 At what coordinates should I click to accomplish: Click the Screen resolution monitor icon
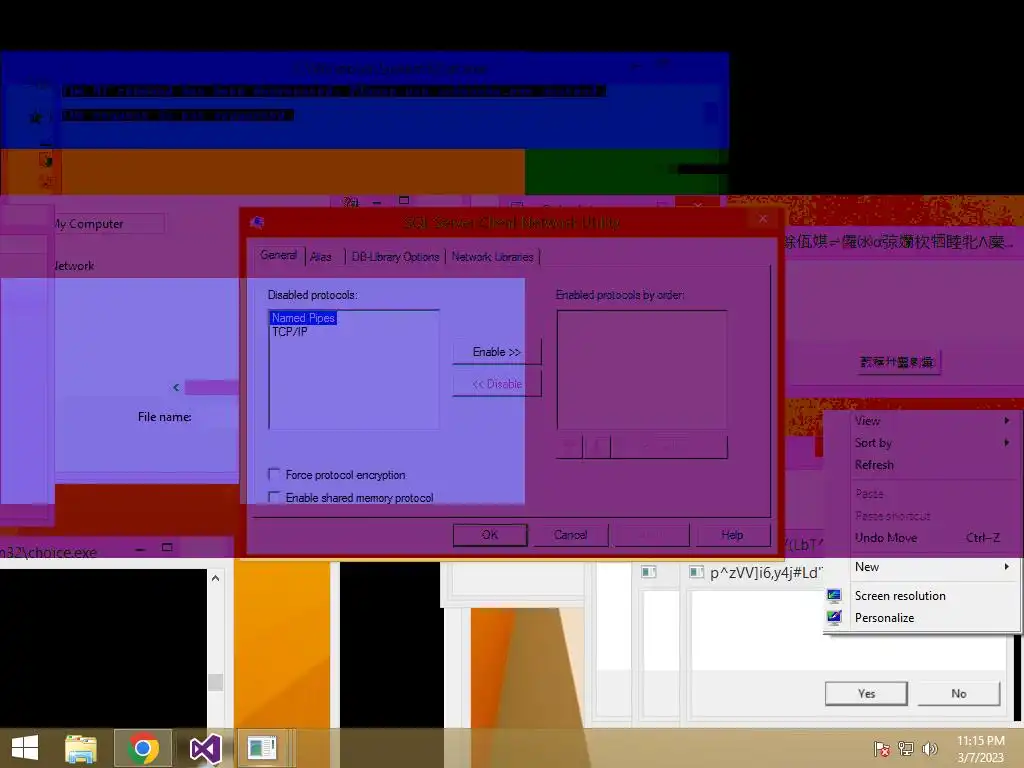click(x=834, y=595)
